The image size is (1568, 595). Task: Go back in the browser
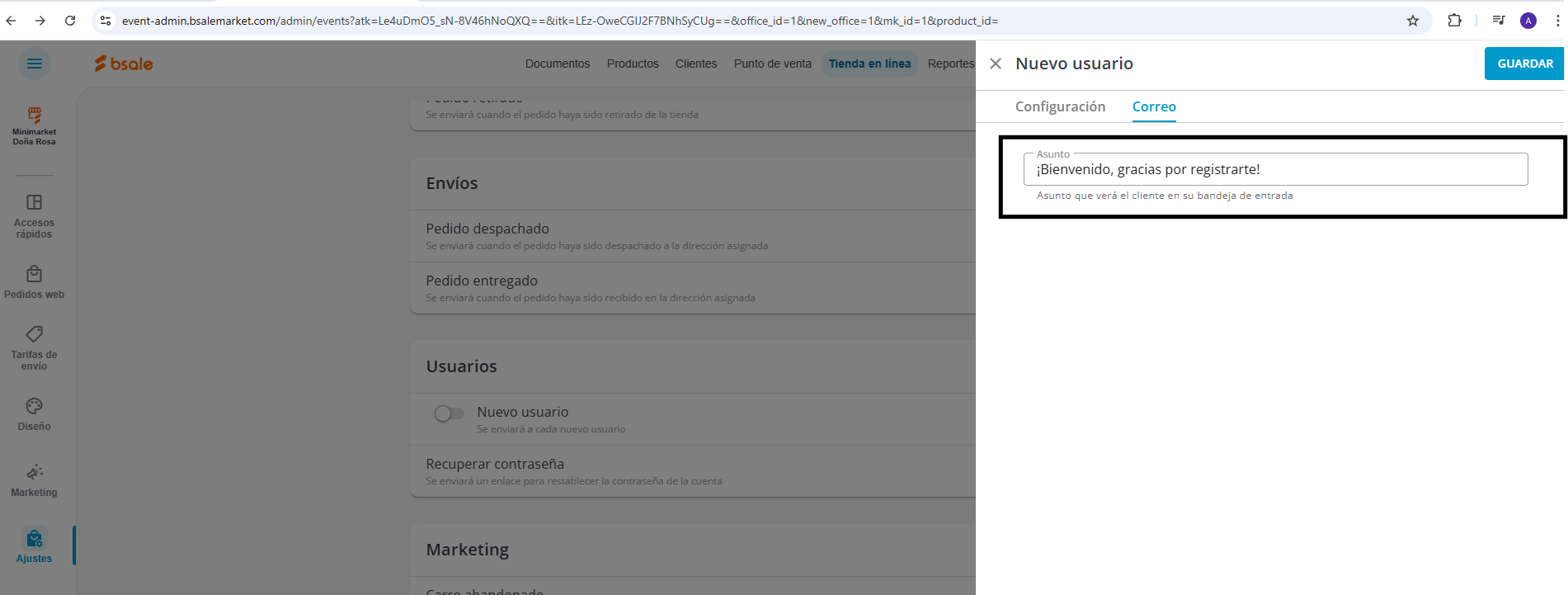[x=12, y=21]
